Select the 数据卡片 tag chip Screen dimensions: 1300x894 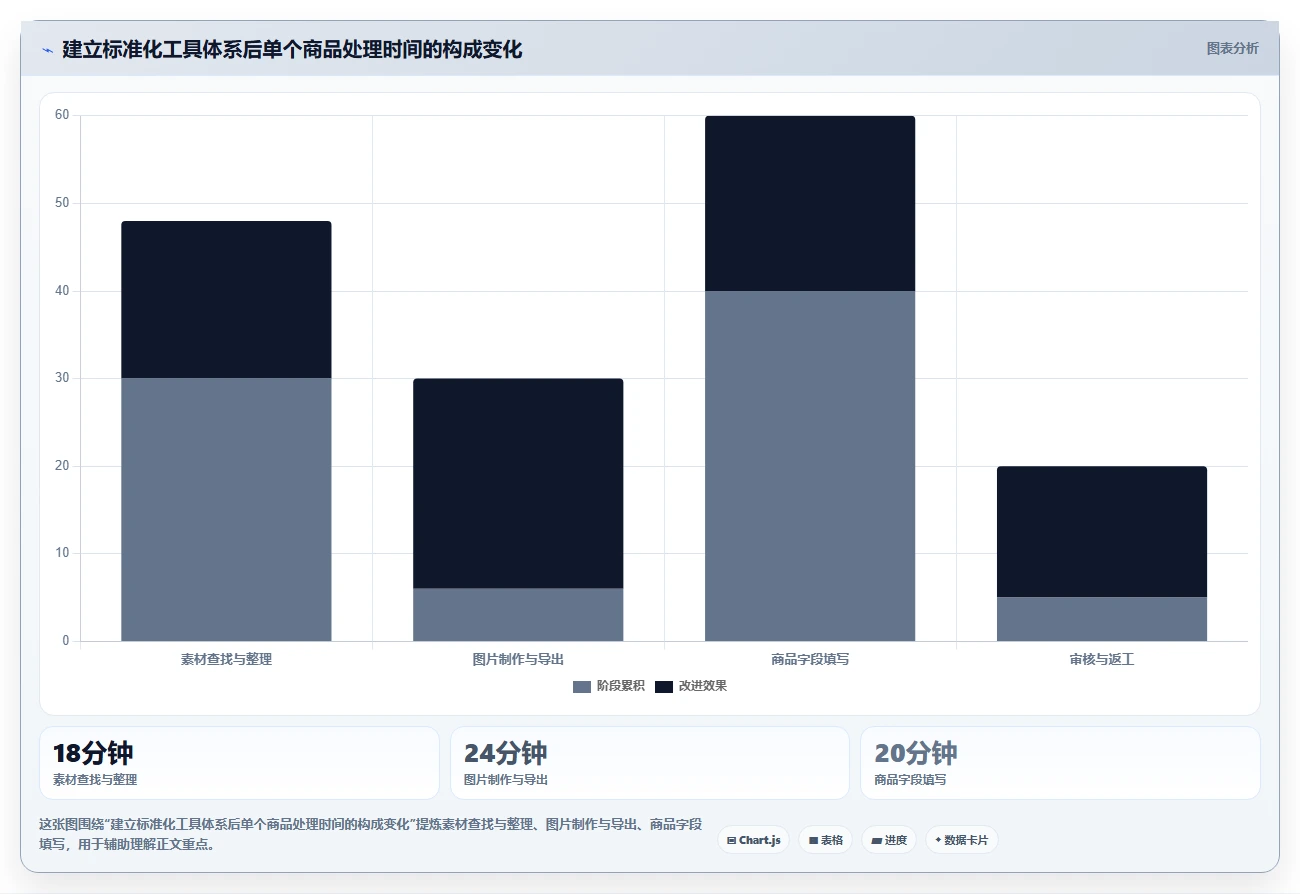(x=961, y=840)
